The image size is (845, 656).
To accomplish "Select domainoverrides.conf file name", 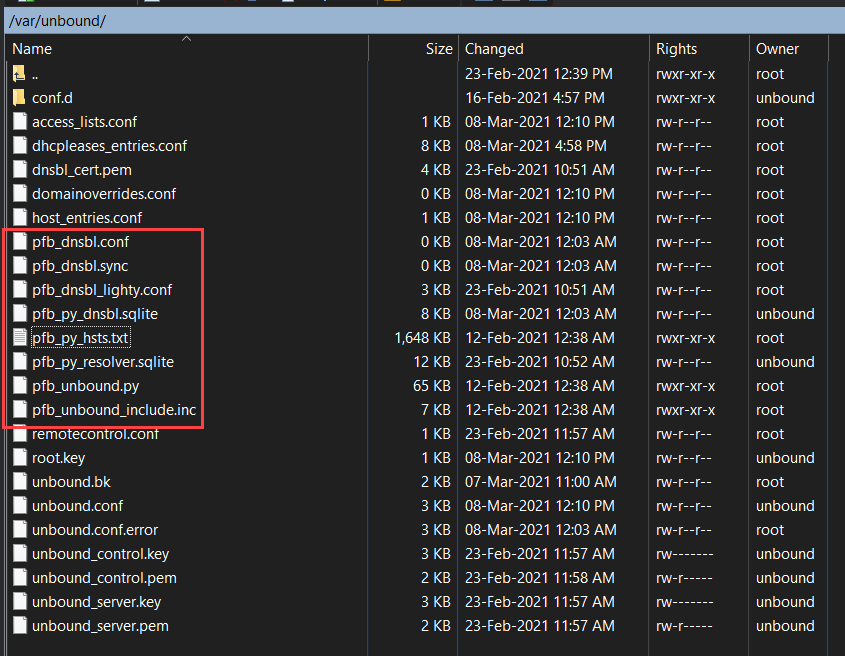I will (x=104, y=194).
